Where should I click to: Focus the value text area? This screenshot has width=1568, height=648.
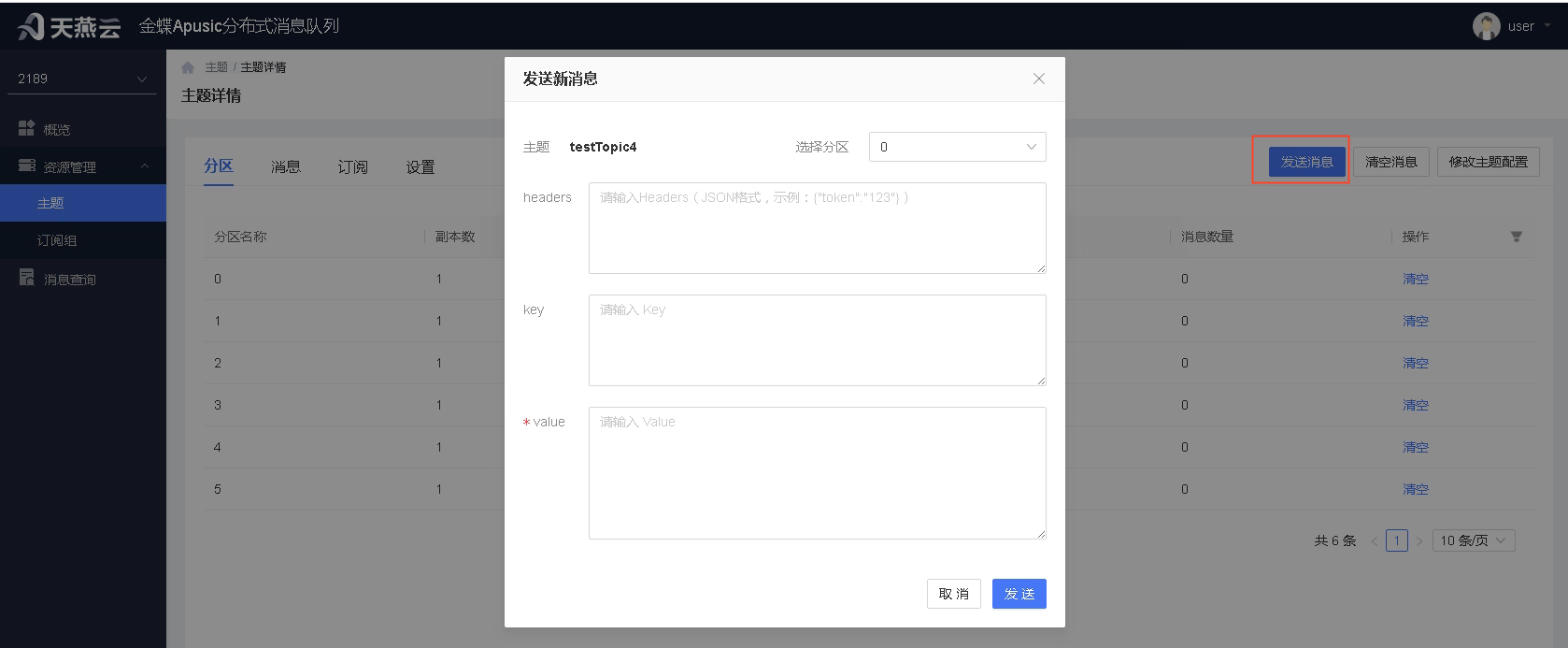tap(817, 473)
